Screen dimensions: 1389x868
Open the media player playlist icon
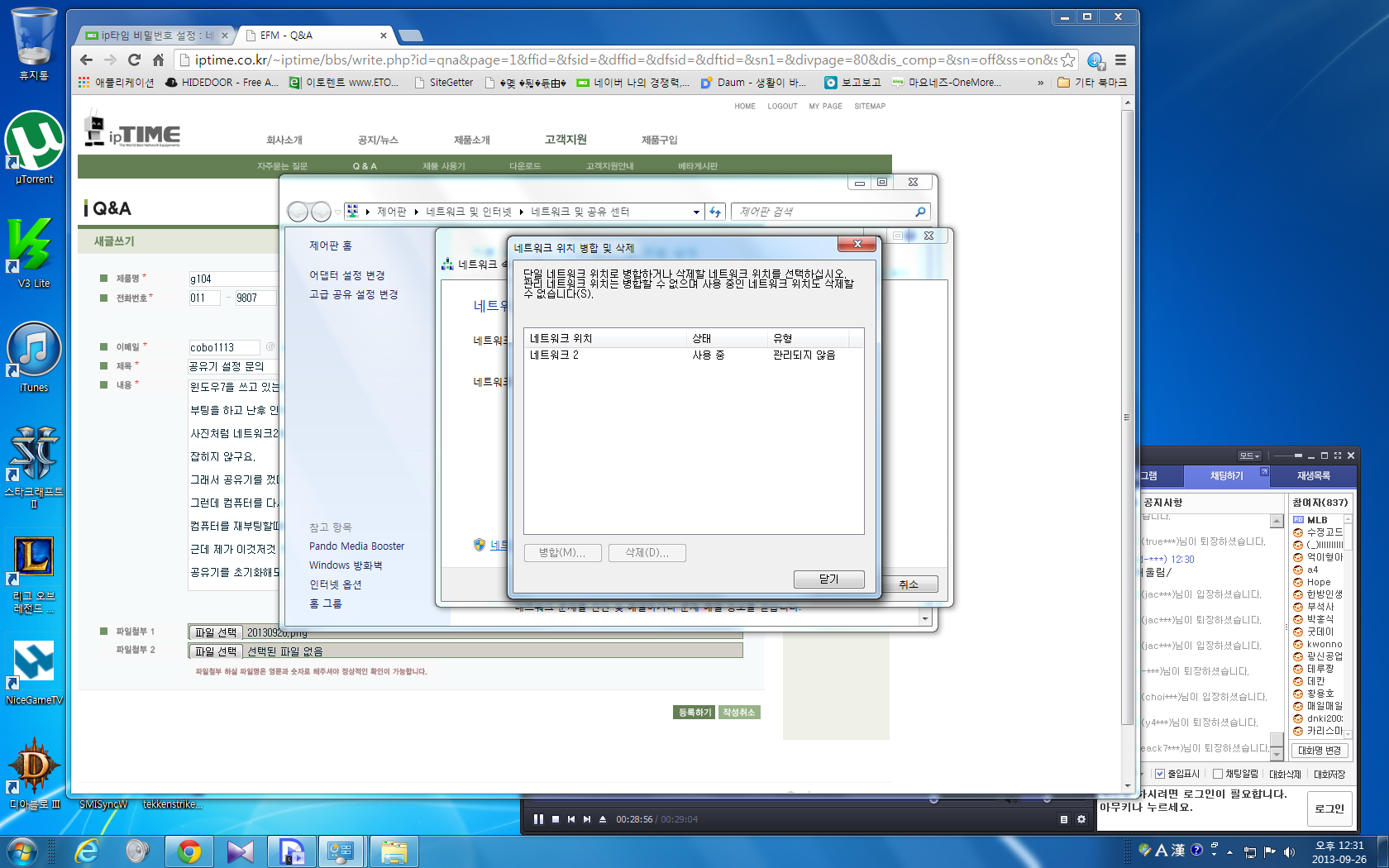coord(1064,819)
